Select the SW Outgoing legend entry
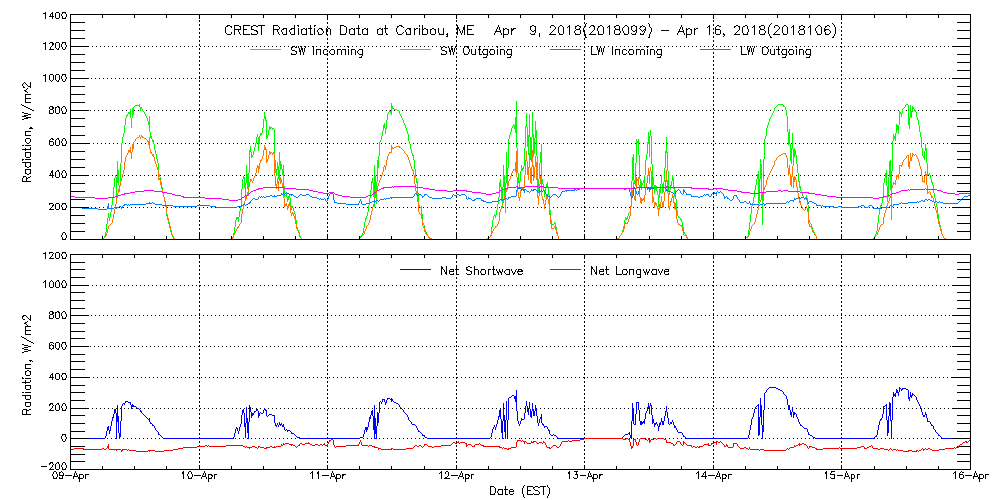This screenshot has height=500, width=1000. click(476, 51)
